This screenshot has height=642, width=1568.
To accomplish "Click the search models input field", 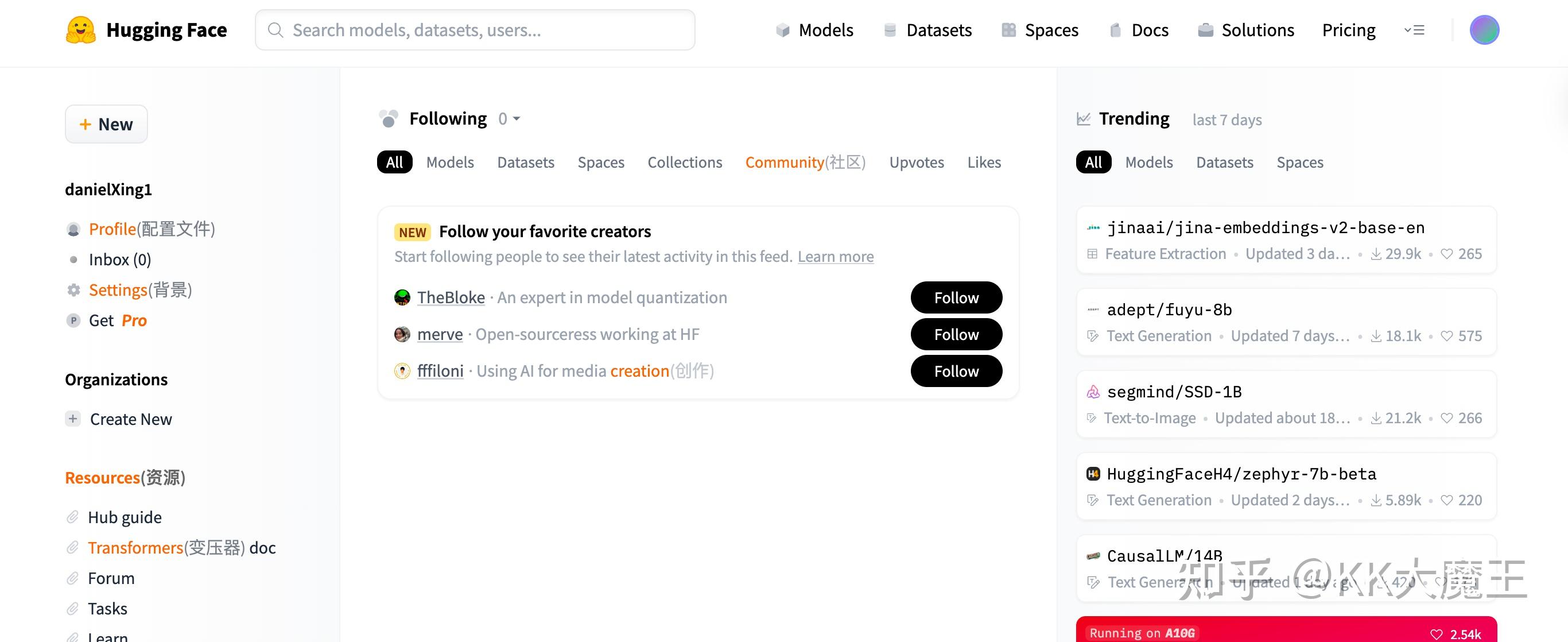I will point(475,30).
